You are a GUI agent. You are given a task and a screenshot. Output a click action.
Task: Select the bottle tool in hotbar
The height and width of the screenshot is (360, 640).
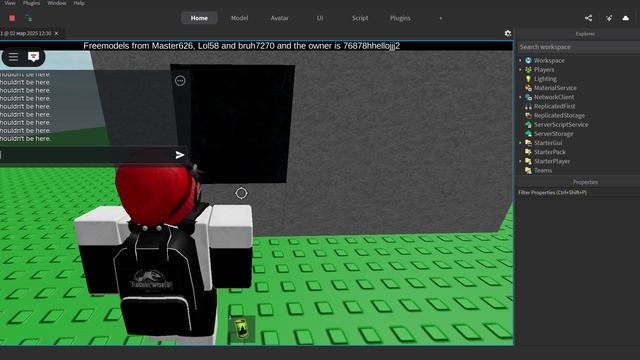pyautogui.click(x=242, y=329)
